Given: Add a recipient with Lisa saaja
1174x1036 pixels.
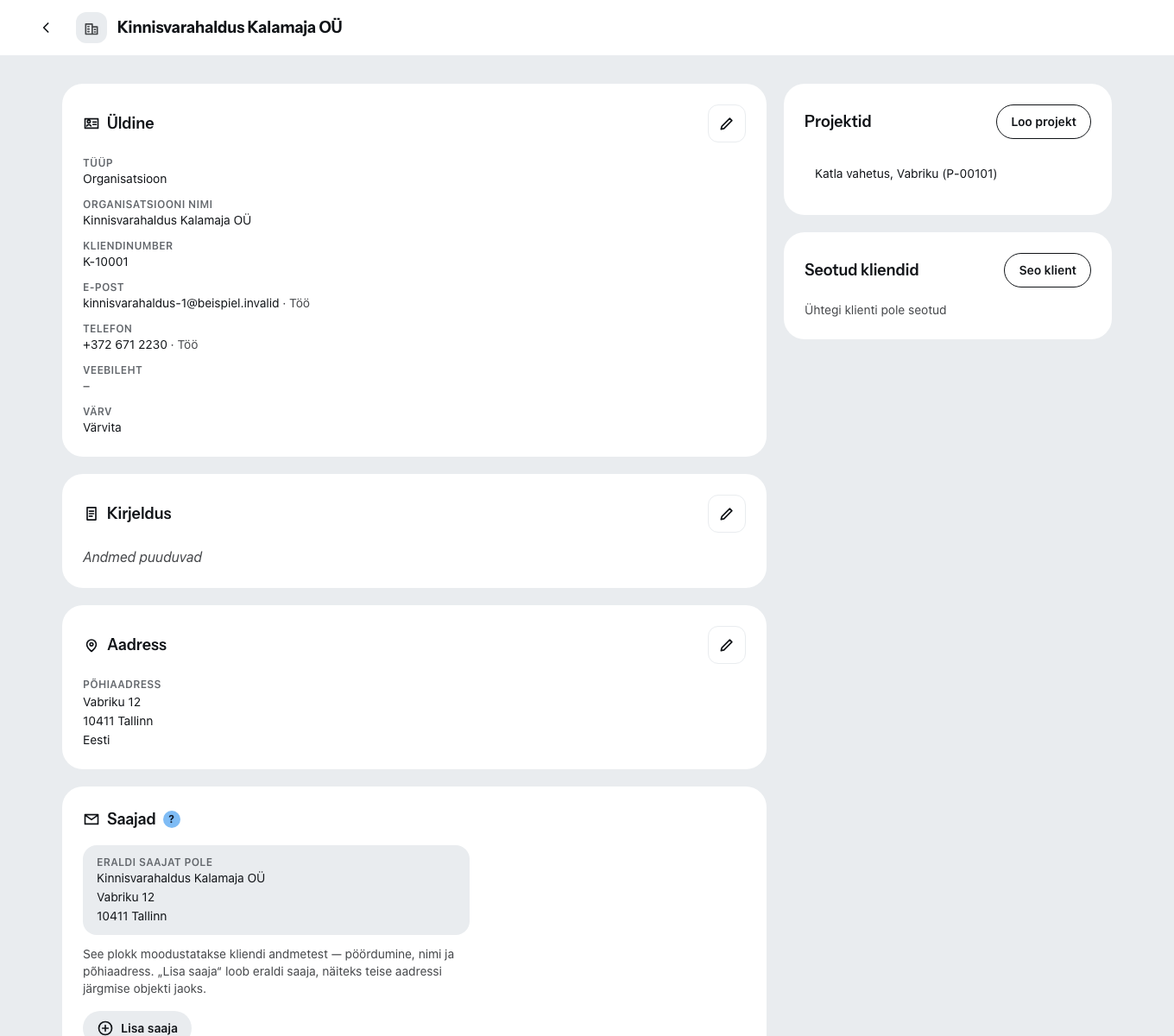Looking at the screenshot, I should [137, 1026].
